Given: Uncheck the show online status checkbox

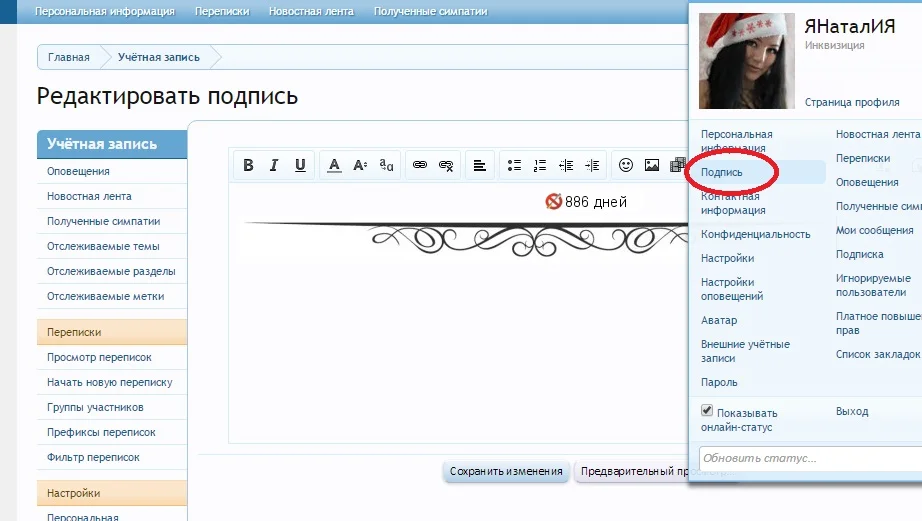Looking at the screenshot, I should coord(707,411).
